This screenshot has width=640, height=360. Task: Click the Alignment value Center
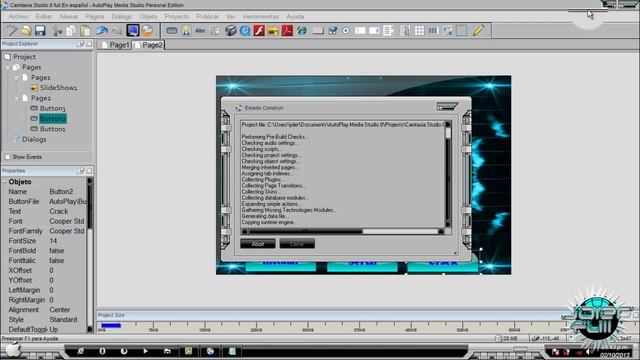pyautogui.click(x=60, y=310)
